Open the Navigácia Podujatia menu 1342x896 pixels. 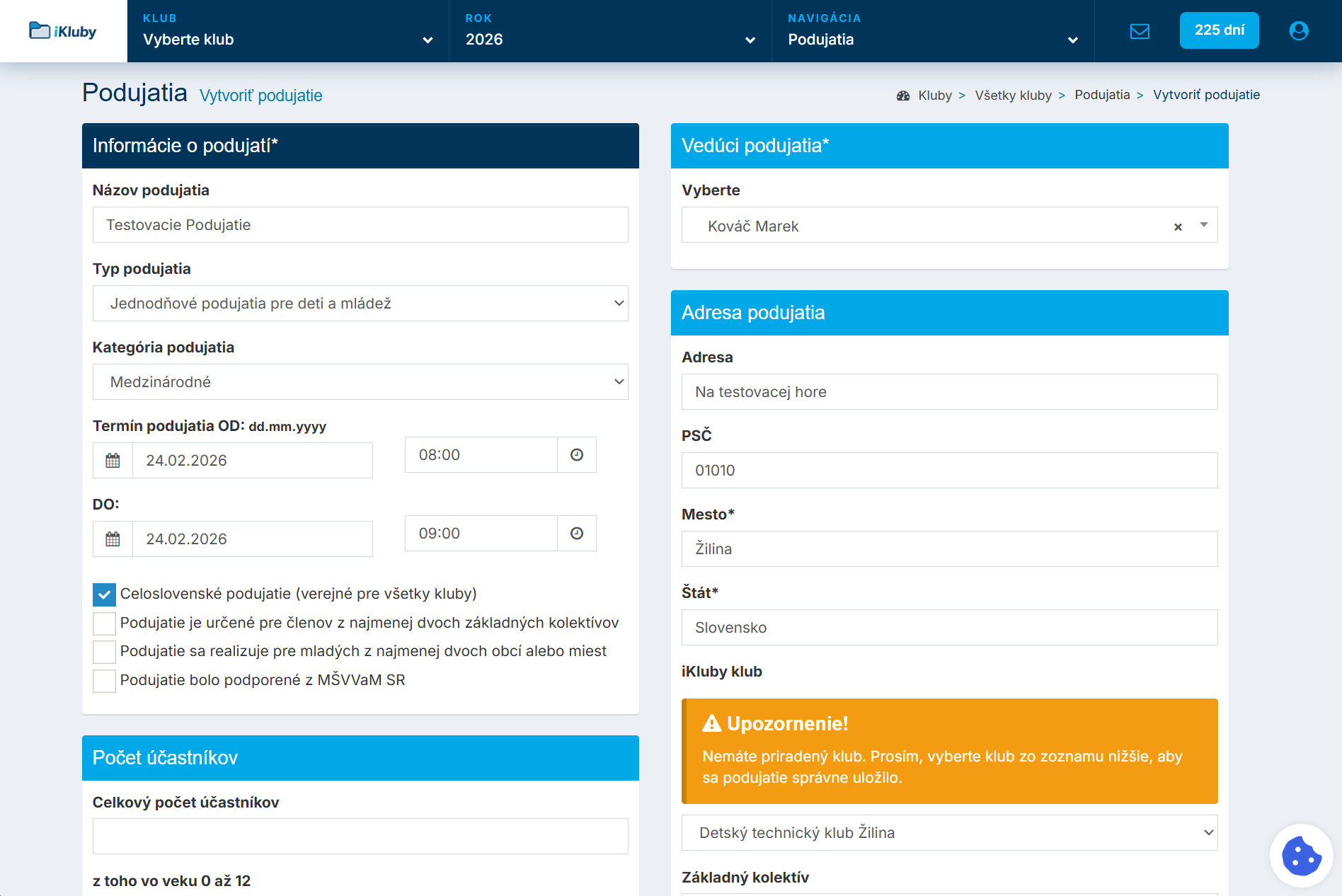click(932, 31)
